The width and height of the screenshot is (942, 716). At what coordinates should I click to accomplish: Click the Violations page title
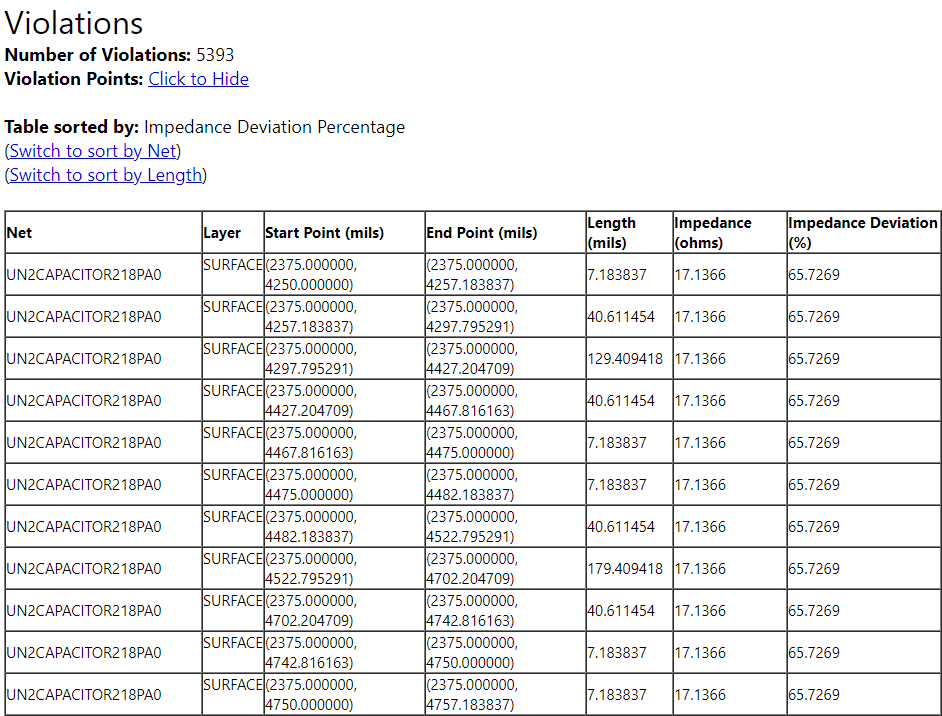pos(73,22)
